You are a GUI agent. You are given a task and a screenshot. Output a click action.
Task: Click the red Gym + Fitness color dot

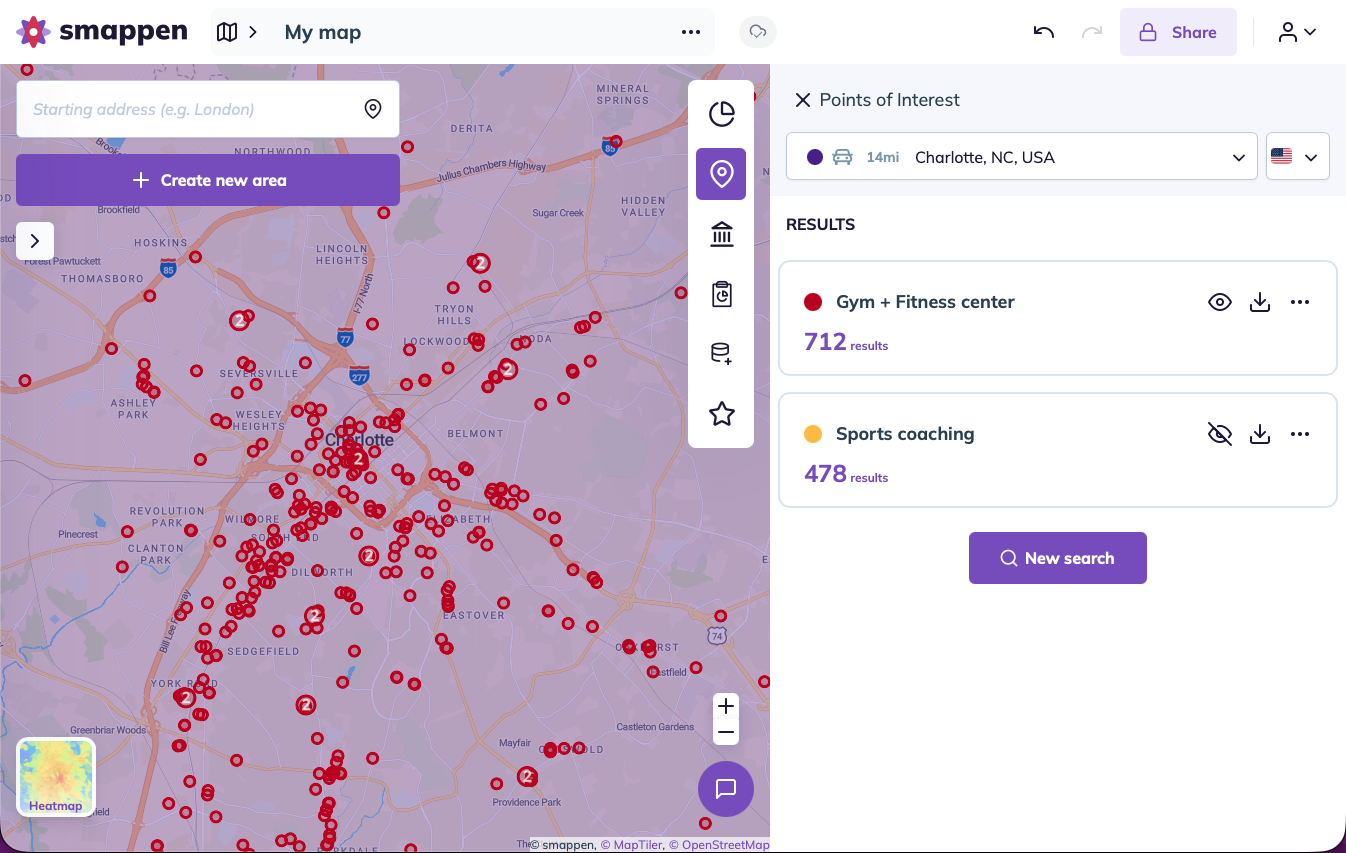[x=813, y=302]
